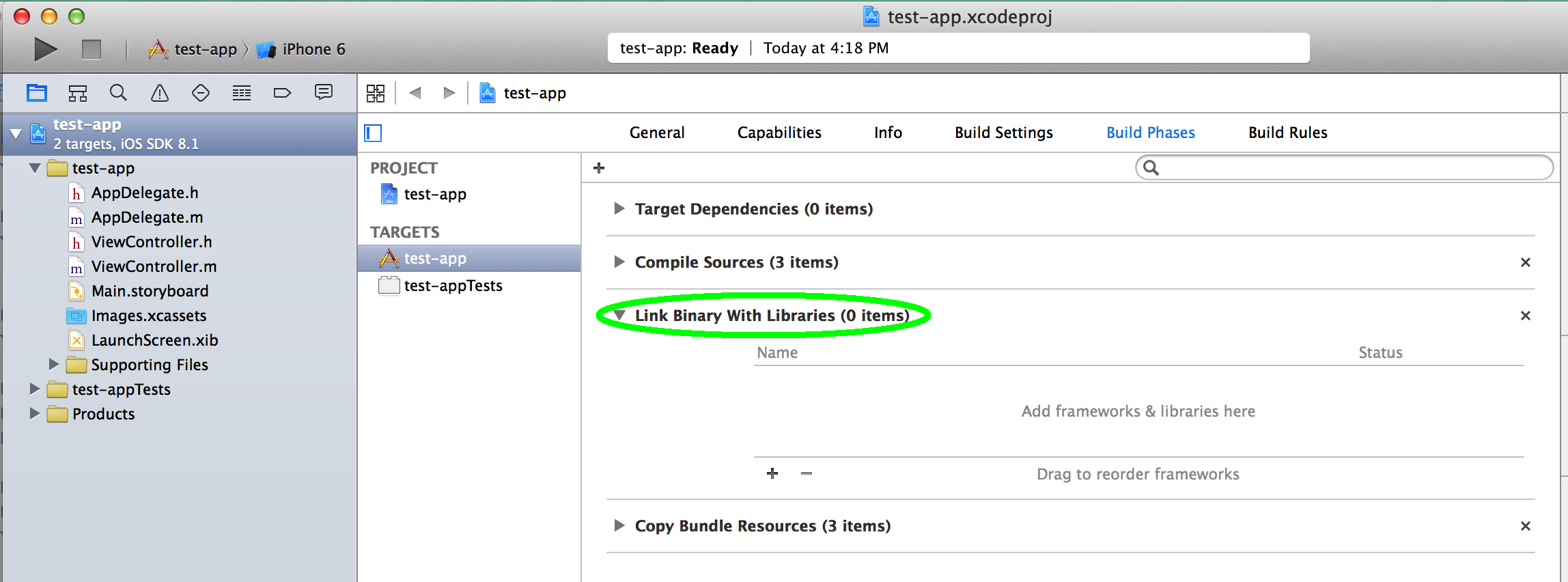Switch to the Build Settings tab
The image size is (1568, 582).
1003,133
